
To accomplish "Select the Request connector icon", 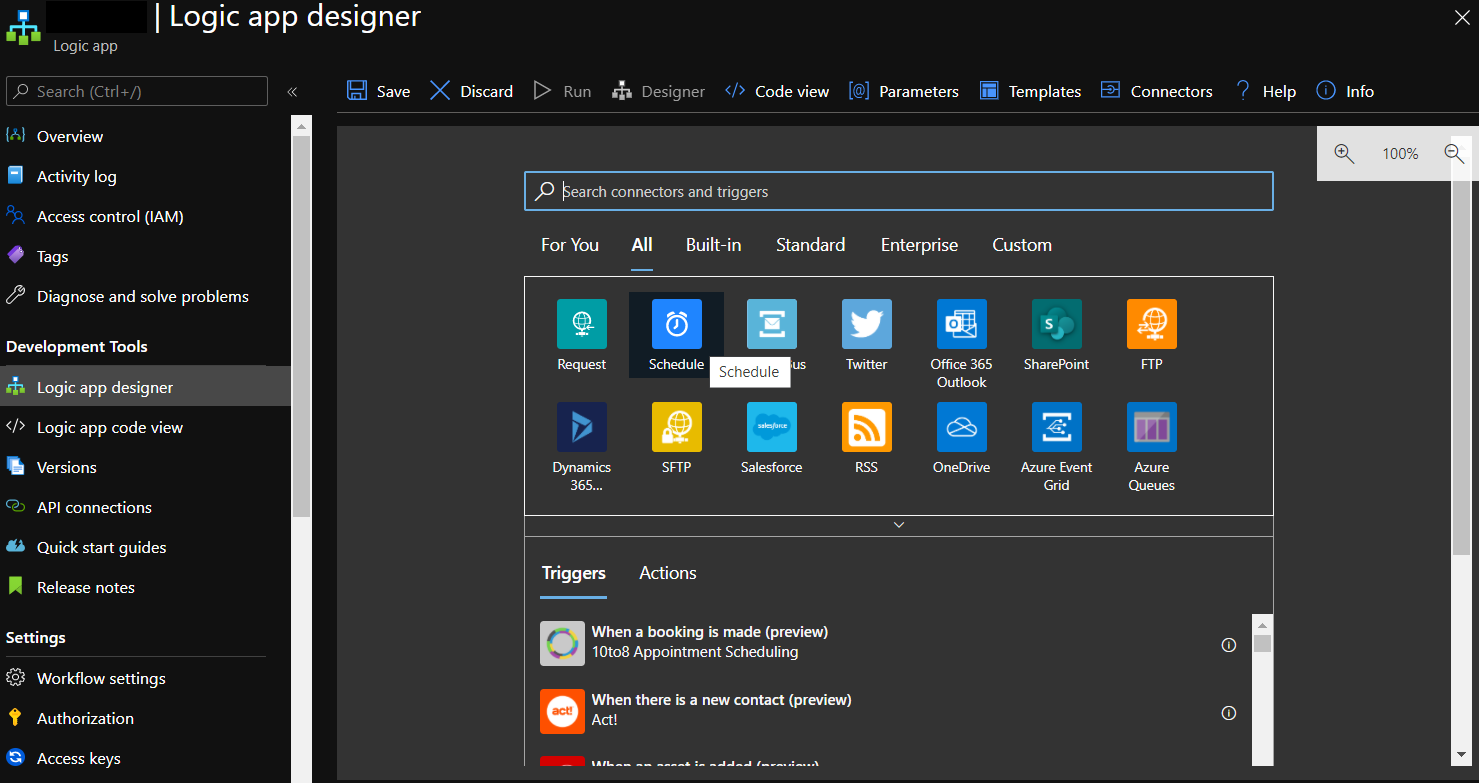I will tap(582, 324).
